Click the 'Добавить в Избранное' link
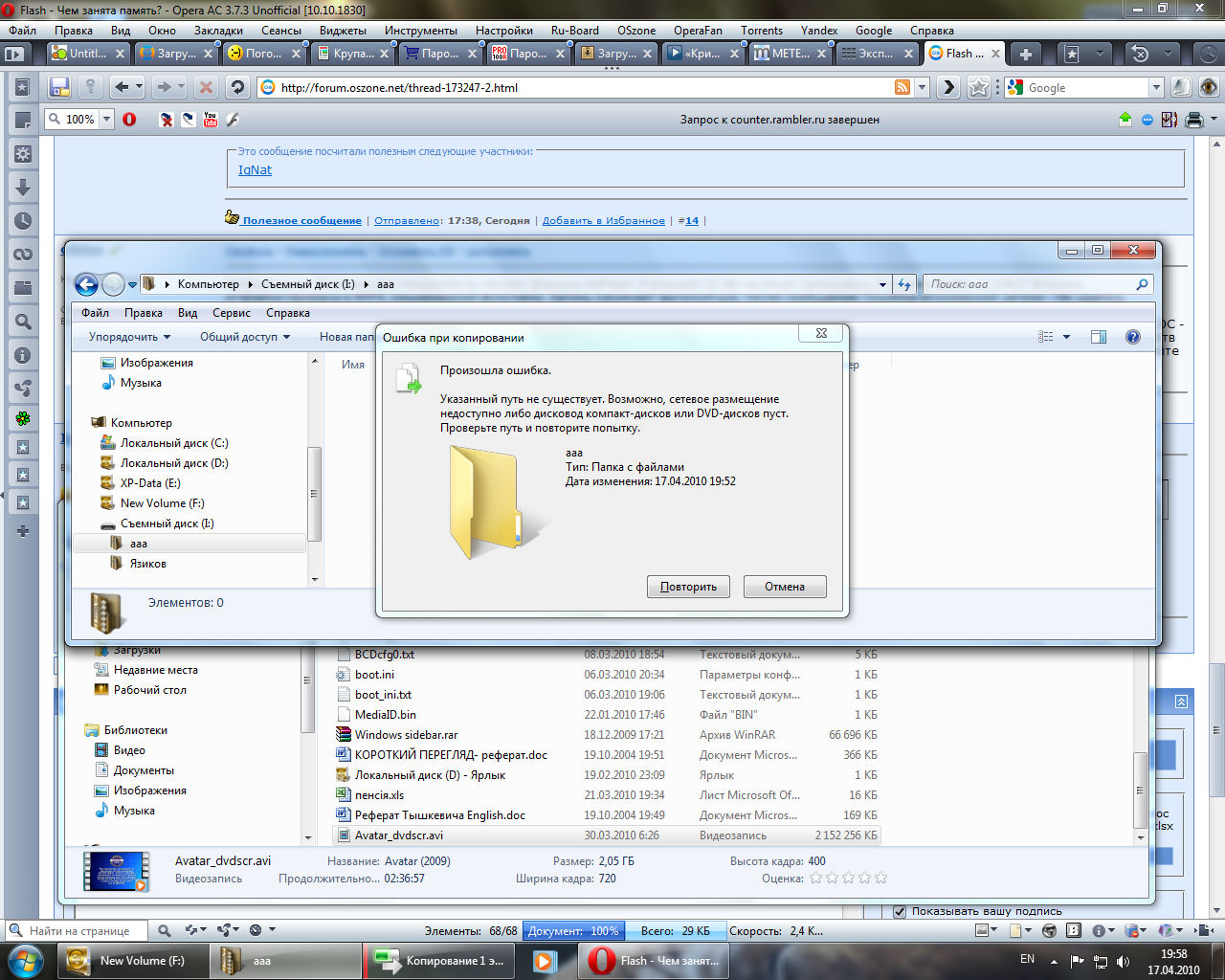1225x980 pixels. 604,220
